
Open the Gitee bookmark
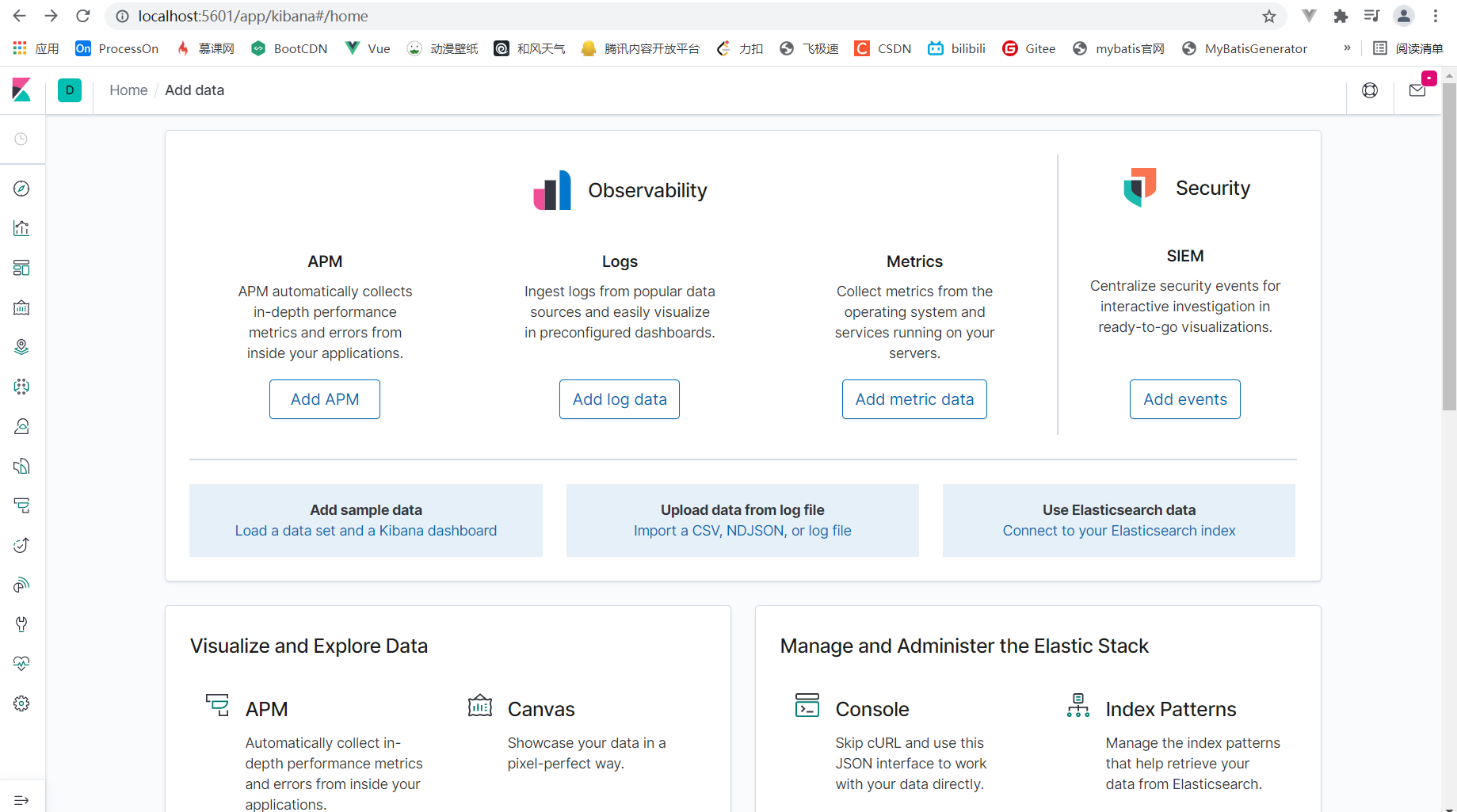(1028, 48)
